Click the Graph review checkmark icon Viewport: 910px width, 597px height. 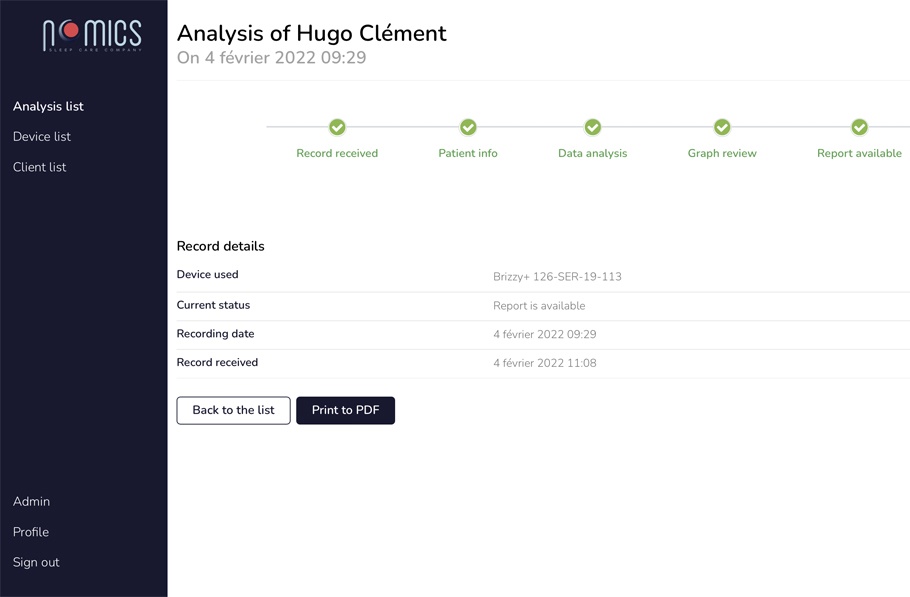click(x=722, y=127)
